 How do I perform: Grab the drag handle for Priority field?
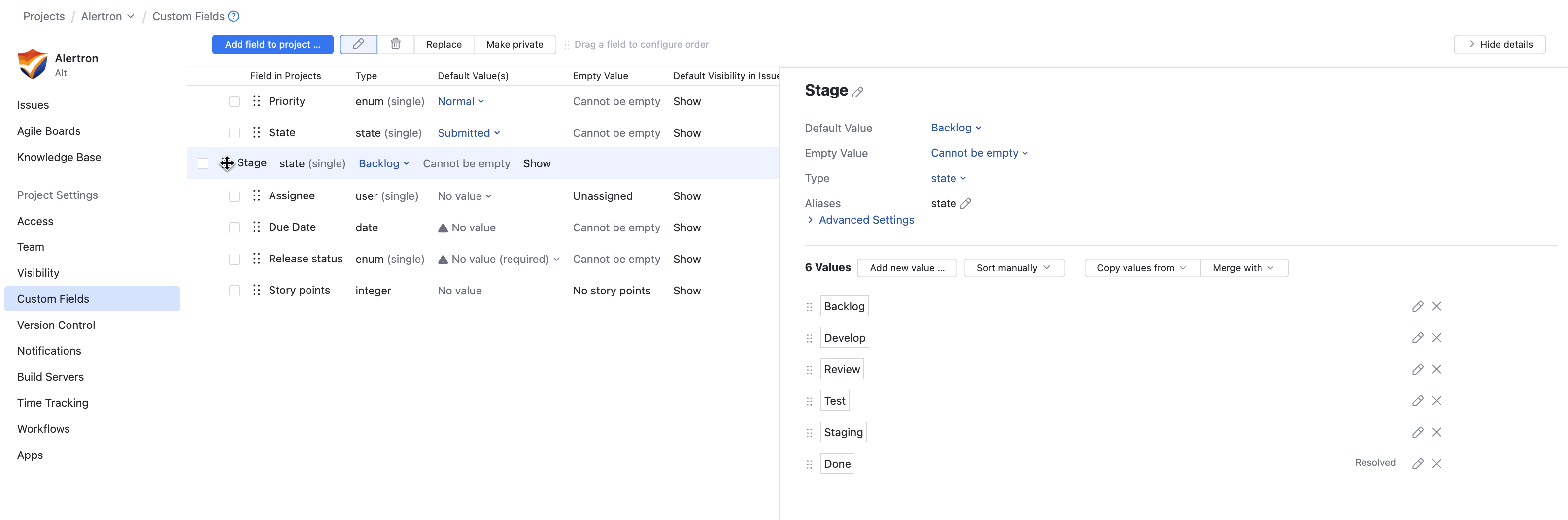pyautogui.click(x=257, y=101)
